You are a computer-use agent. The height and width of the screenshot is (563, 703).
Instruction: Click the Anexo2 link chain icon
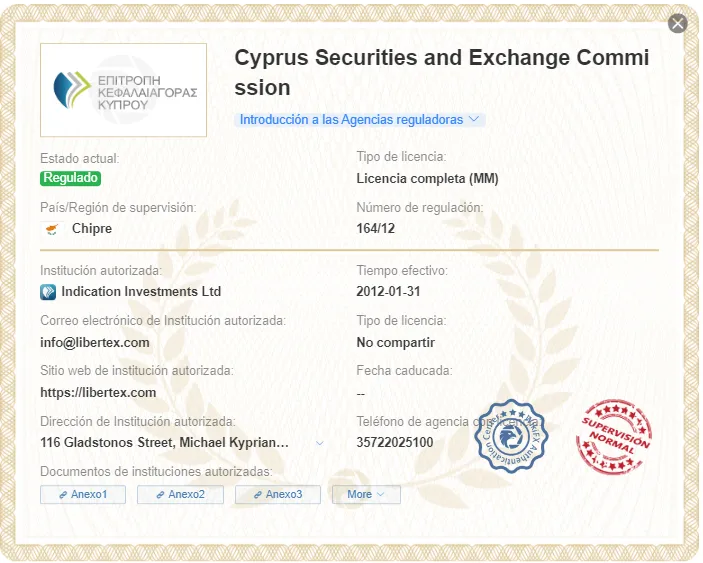tap(160, 495)
